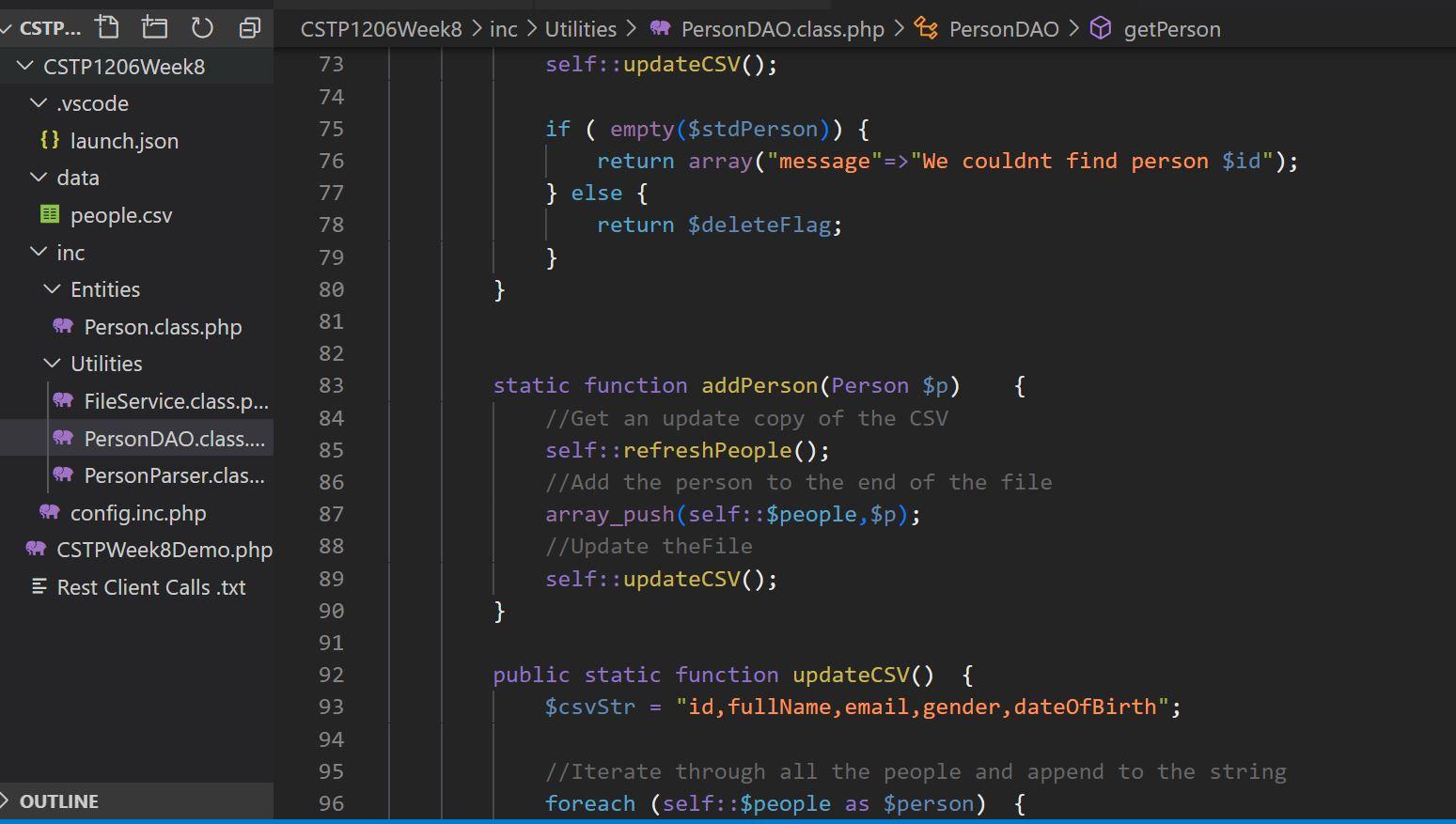This screenshot has width=1456, height=824.
Task: Click the class symbol icon before PersonDAO breadcrumb
Action: [926, 28]
